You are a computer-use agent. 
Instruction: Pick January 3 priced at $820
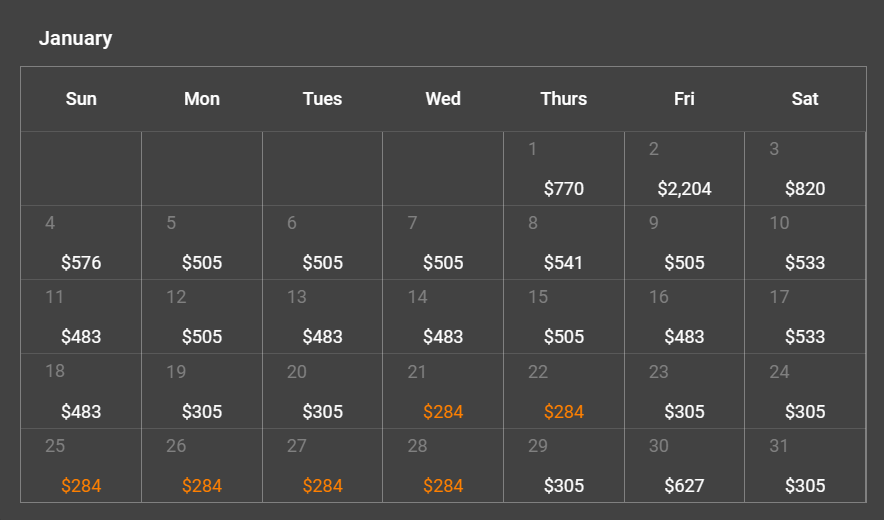pos(805,170)
